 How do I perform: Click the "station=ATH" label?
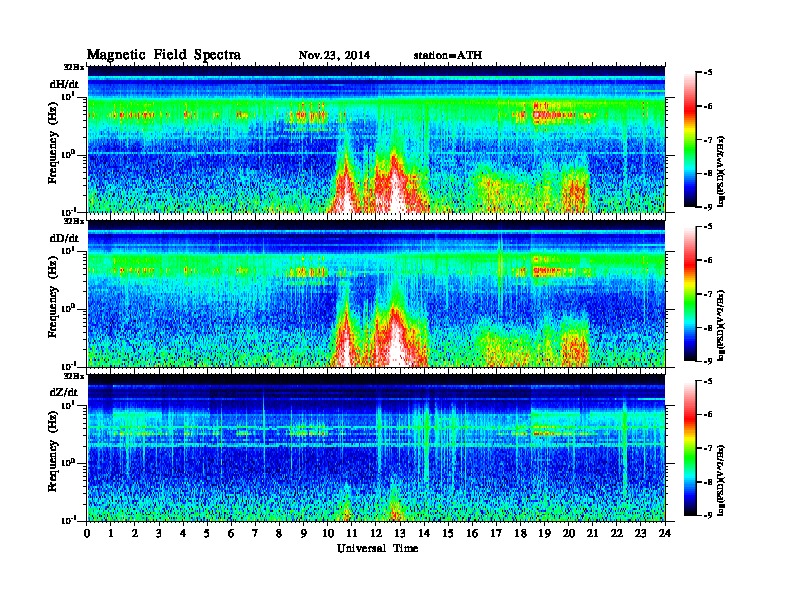point(448,56)
